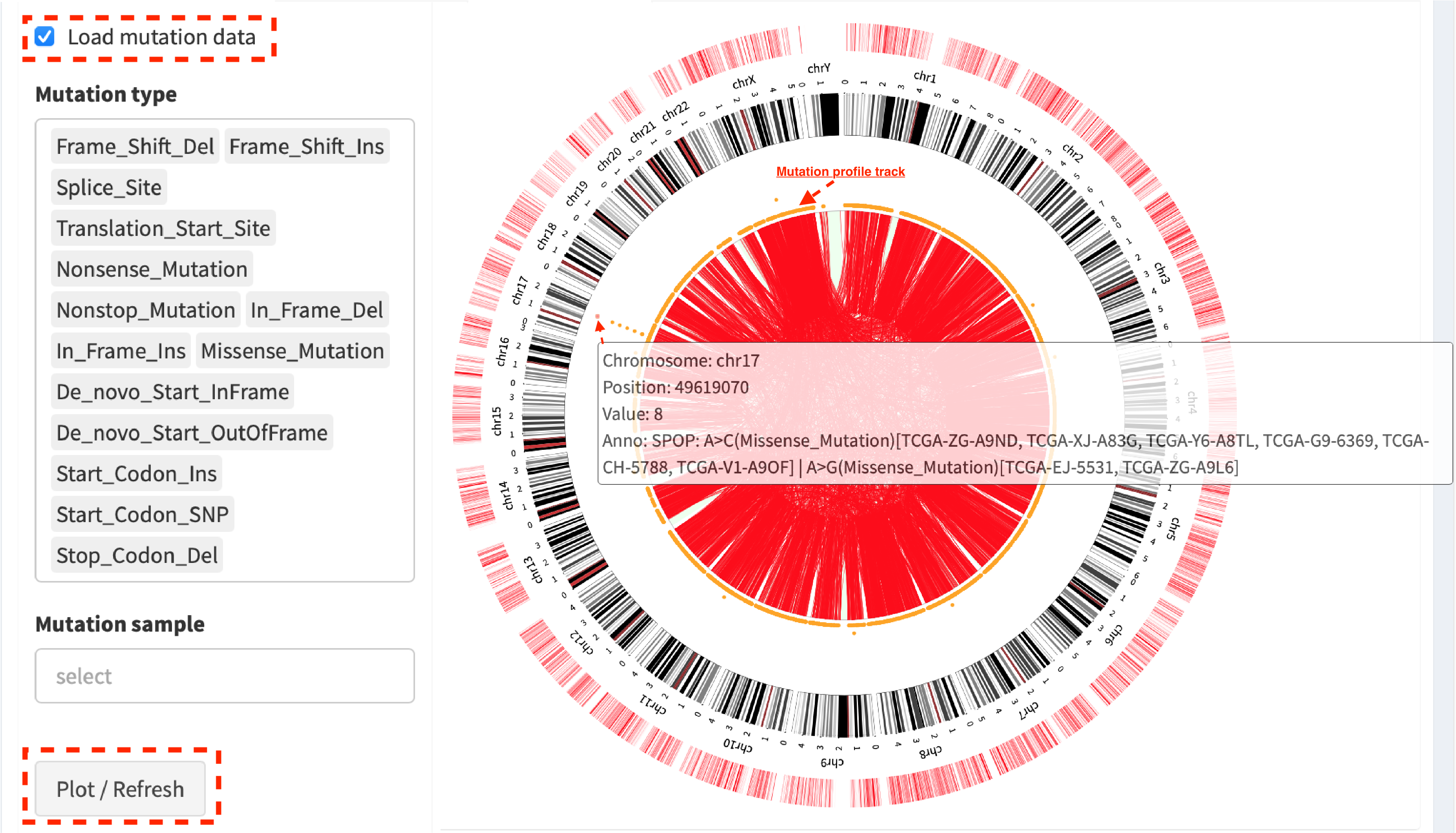Viewport: 1456px width, 833px height.
Task: Choose the Translation_Start_Site tag
Action: point(163,228)
